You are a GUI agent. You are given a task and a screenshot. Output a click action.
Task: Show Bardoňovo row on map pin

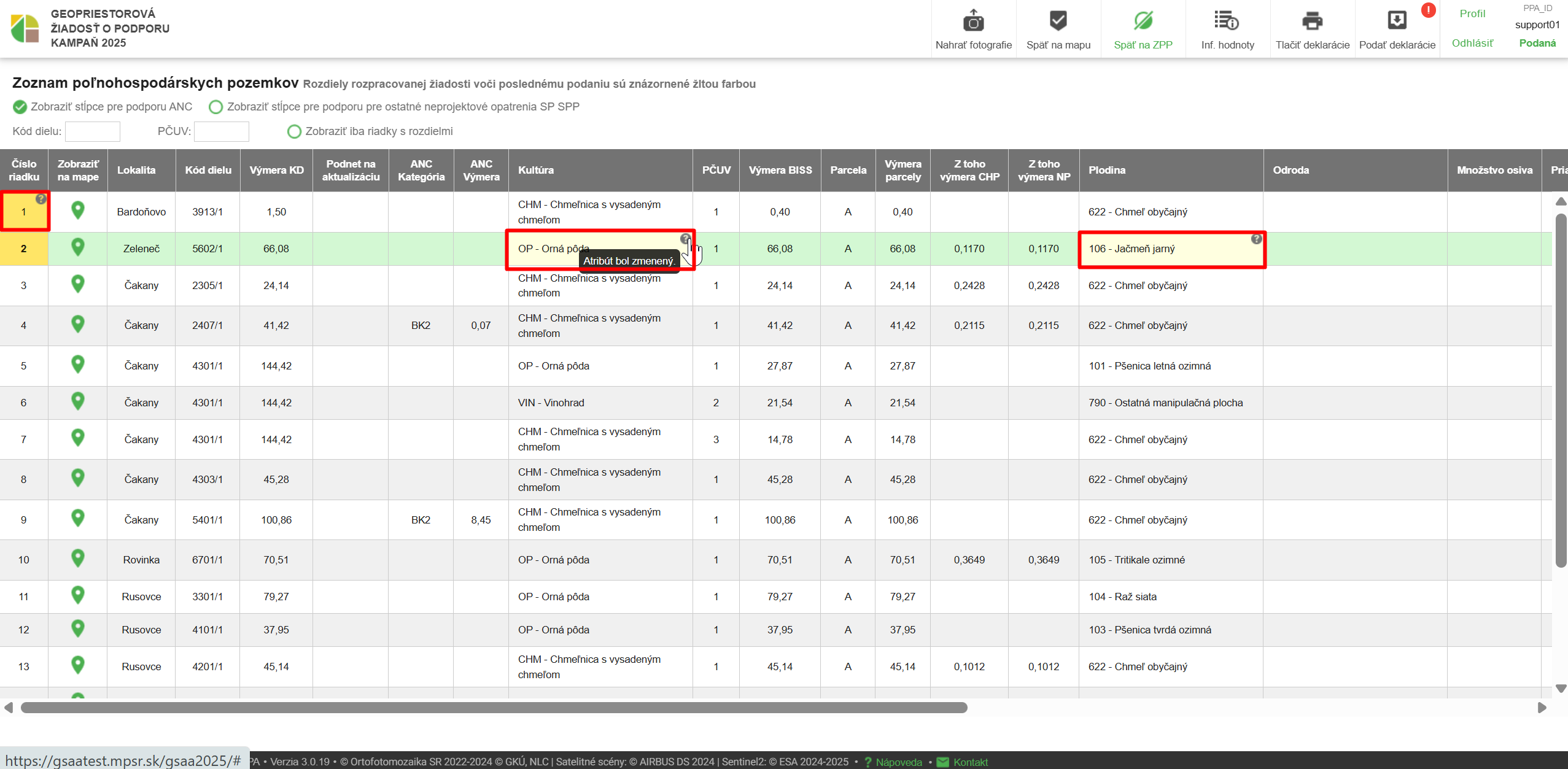[x=78, y=211]
